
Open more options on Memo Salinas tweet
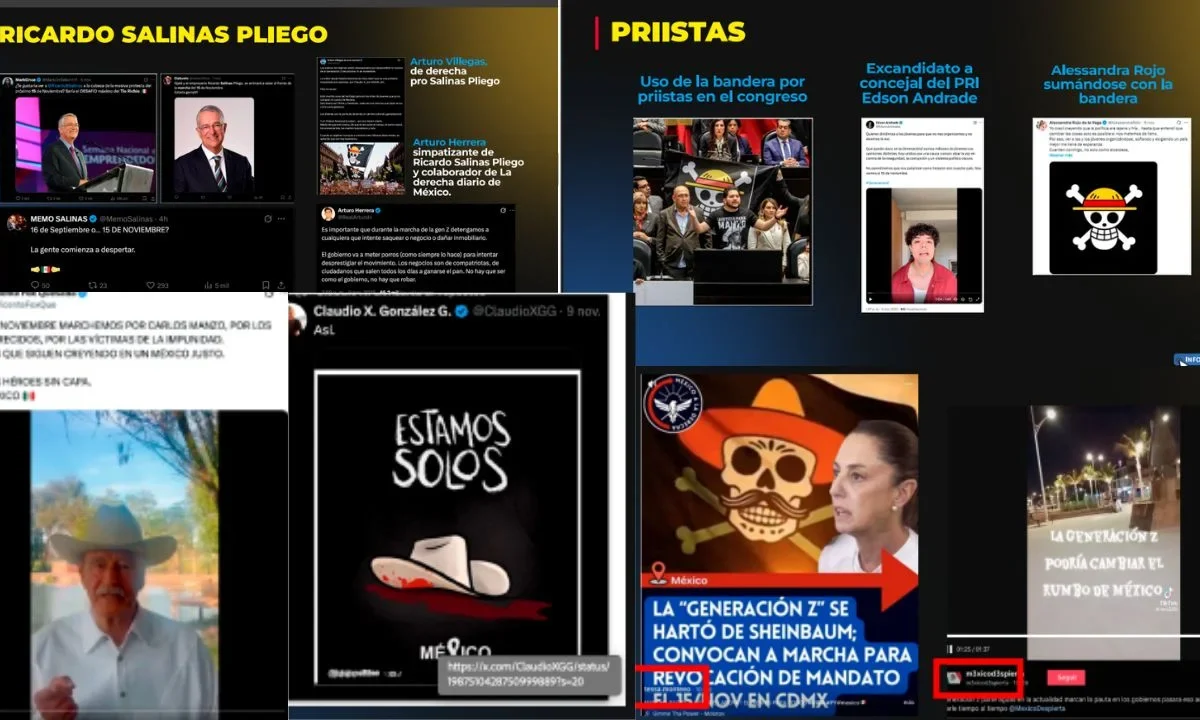(282, 219)
